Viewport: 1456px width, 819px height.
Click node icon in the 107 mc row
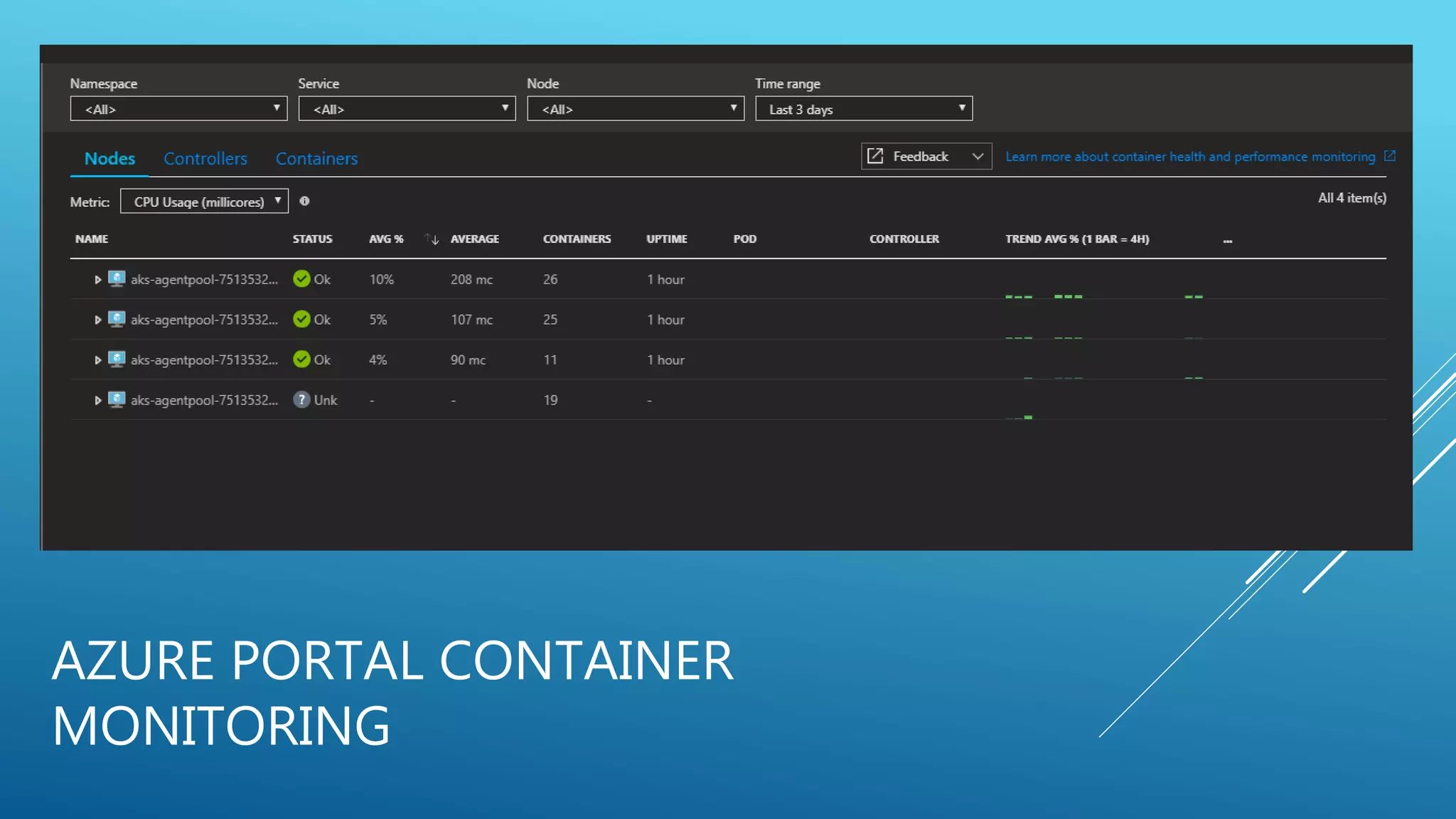tap(117, 319)
